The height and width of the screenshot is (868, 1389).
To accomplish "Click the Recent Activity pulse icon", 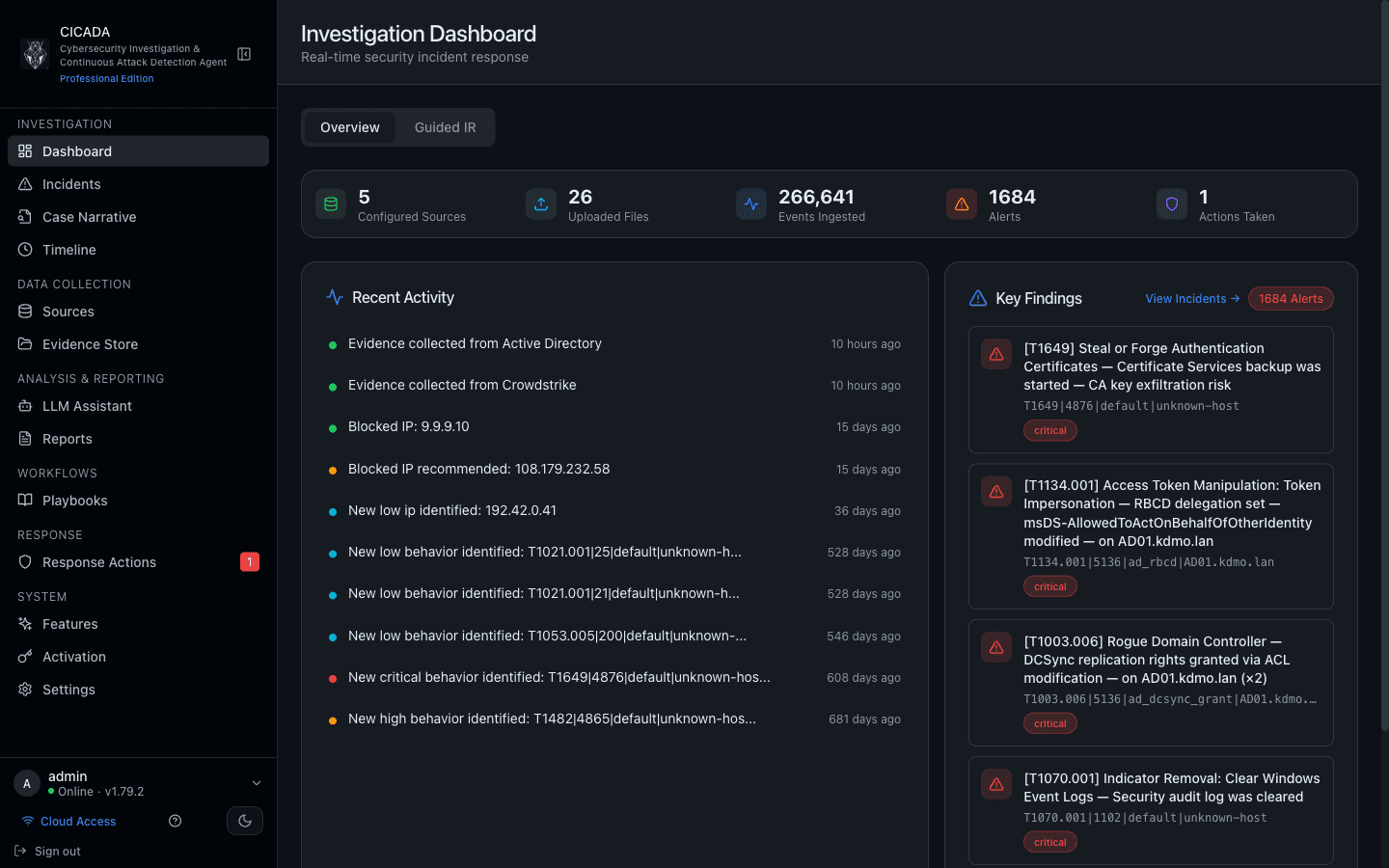I will click(x=335, y=297).
